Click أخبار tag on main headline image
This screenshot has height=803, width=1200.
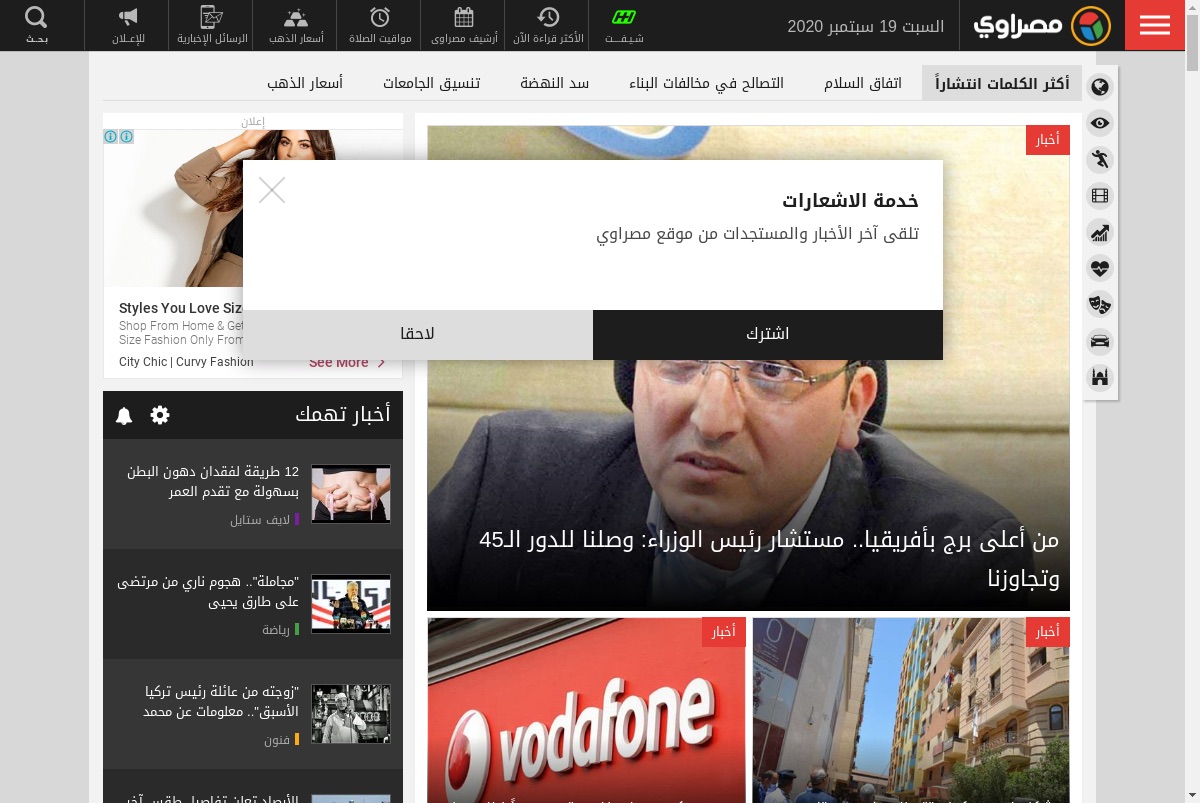[1048, 140]
